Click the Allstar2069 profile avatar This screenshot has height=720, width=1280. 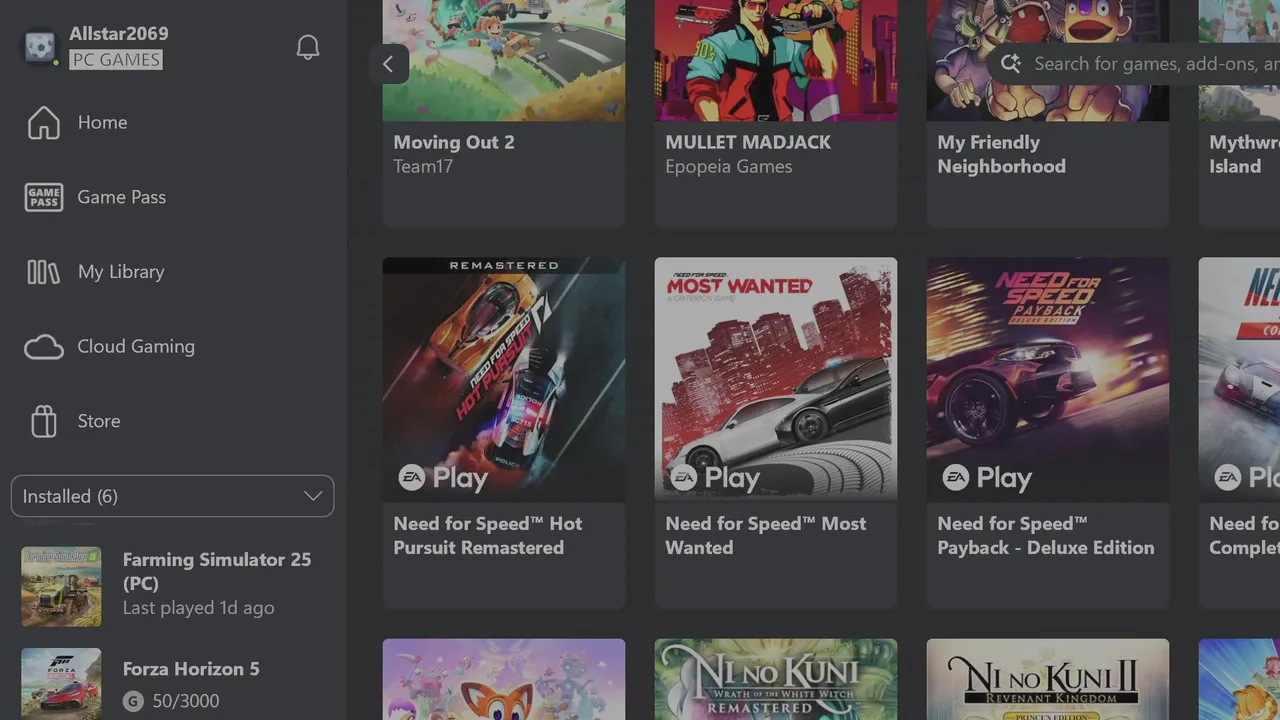pos(41,47)
